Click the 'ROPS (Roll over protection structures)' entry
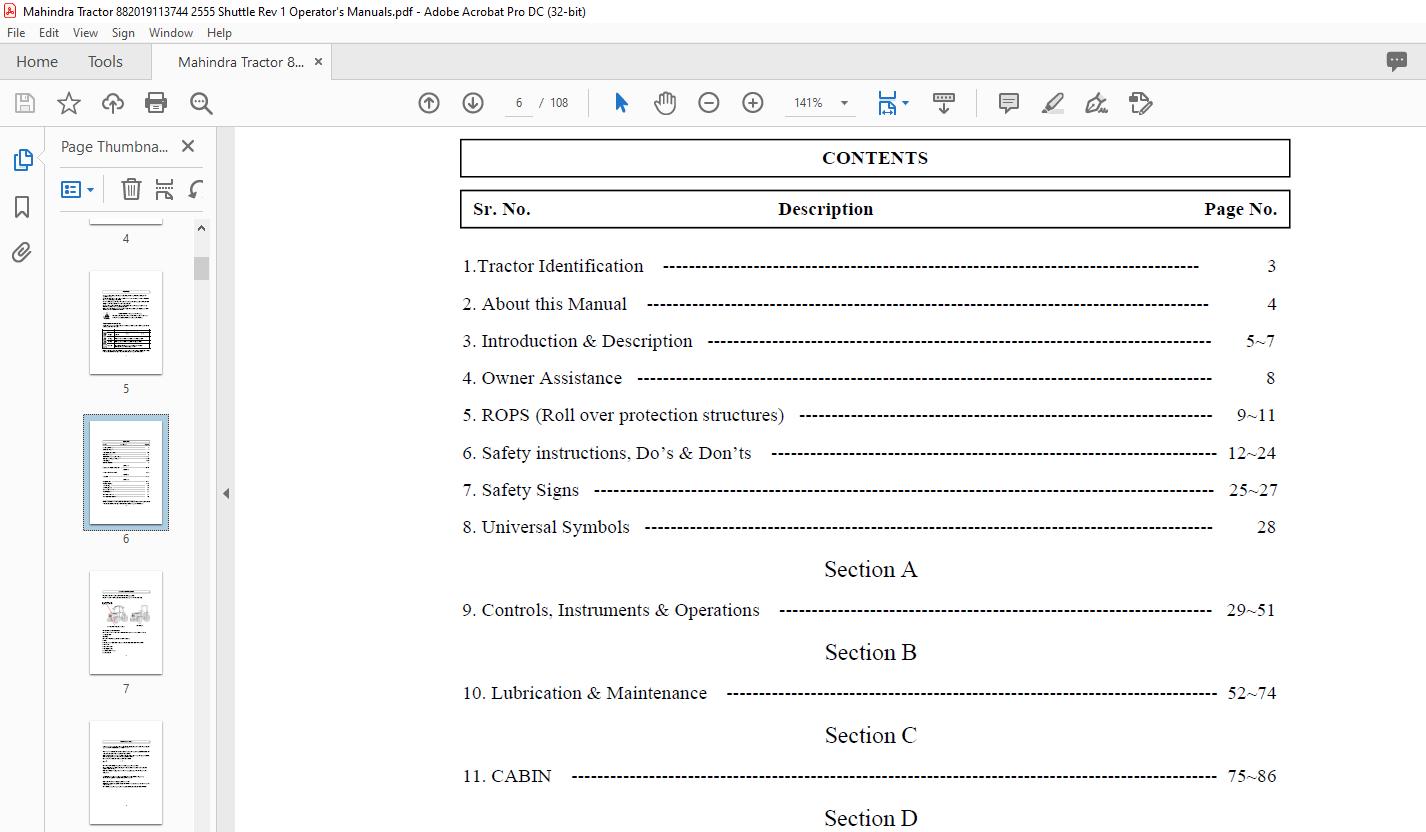1426x832 pixels. [623, 415]
